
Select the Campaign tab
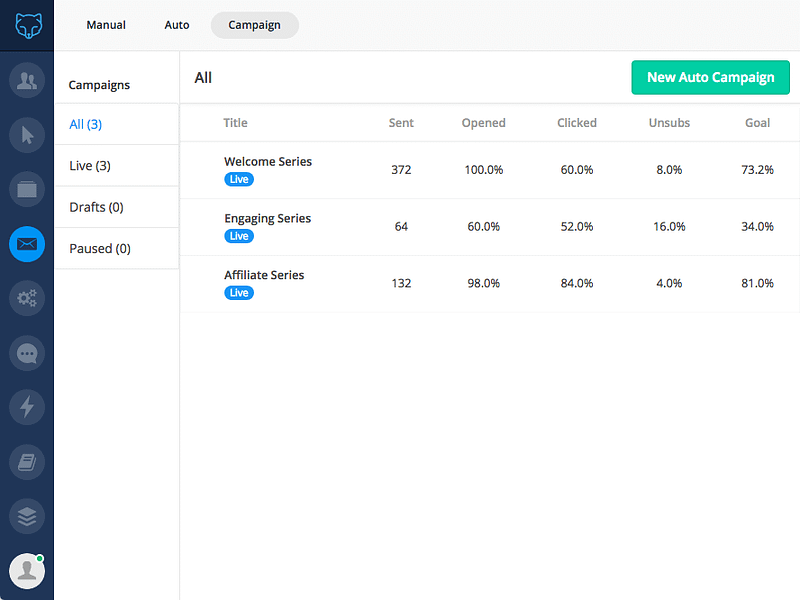pyautogui.click(x=255, y=25)
